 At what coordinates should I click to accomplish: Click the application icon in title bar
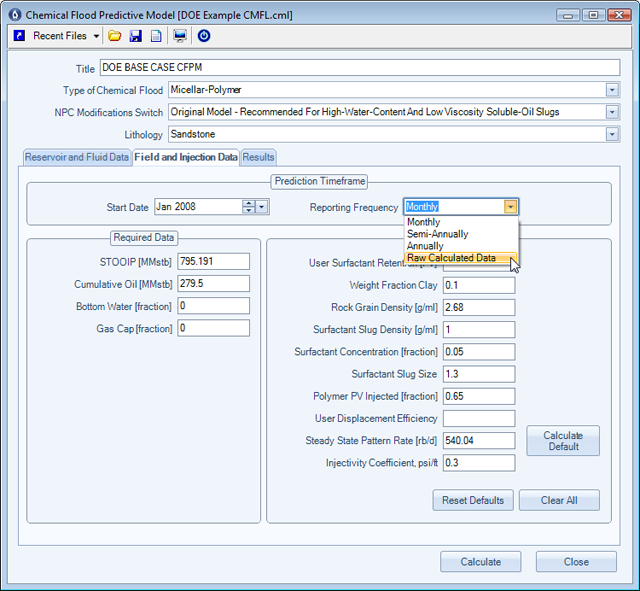click(x=15, y=15)
